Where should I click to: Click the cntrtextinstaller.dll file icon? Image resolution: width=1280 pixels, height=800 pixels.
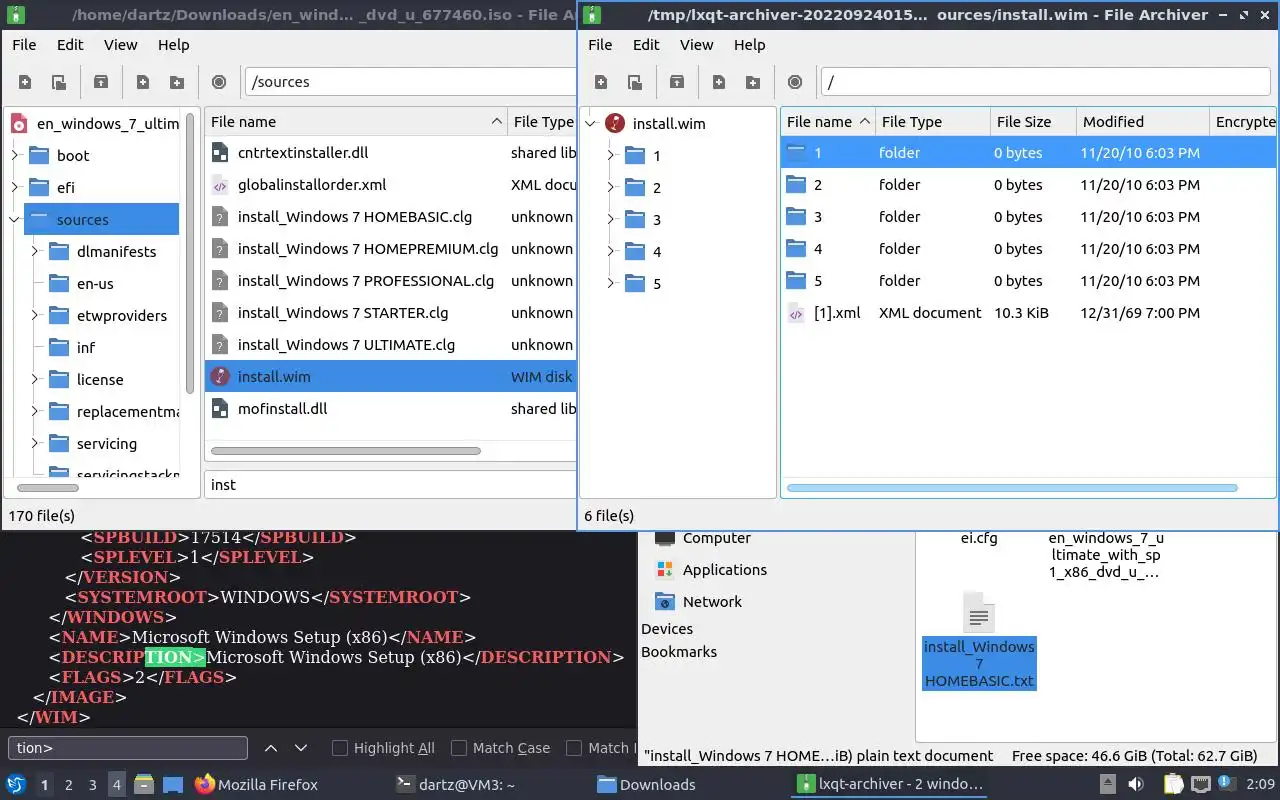[221, 153]
